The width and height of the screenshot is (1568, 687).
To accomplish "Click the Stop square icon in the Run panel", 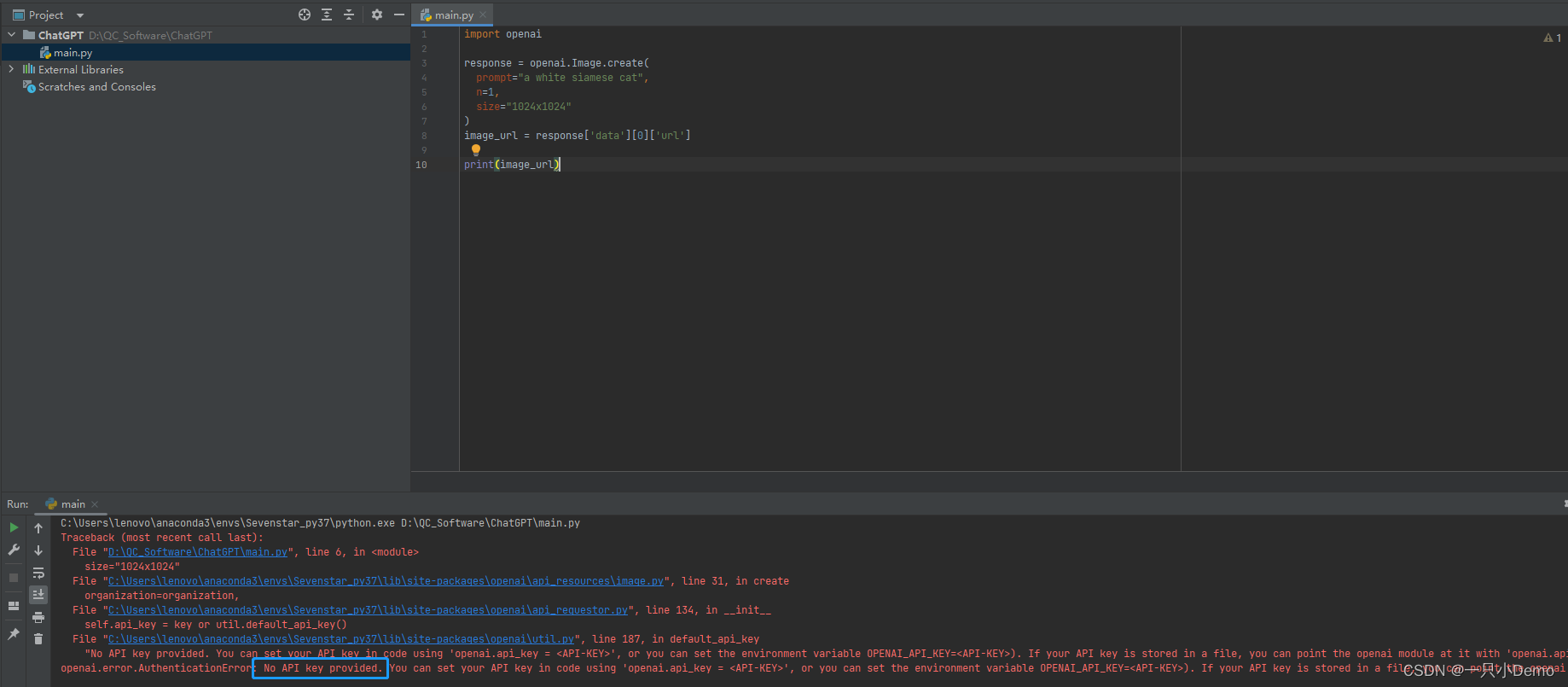I will [14, 578].
